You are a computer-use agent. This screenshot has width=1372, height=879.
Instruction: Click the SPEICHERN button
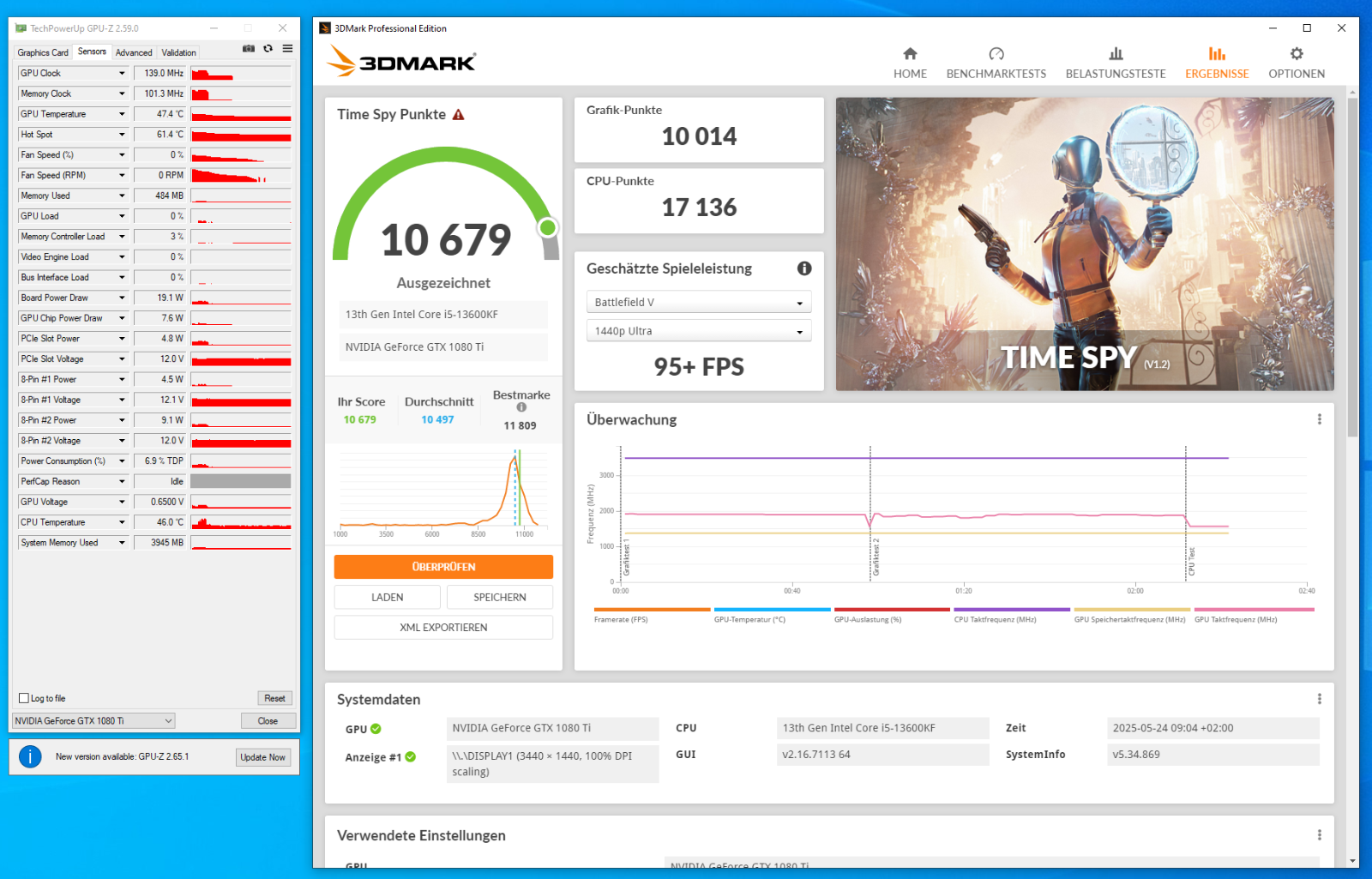click(500, 597)
